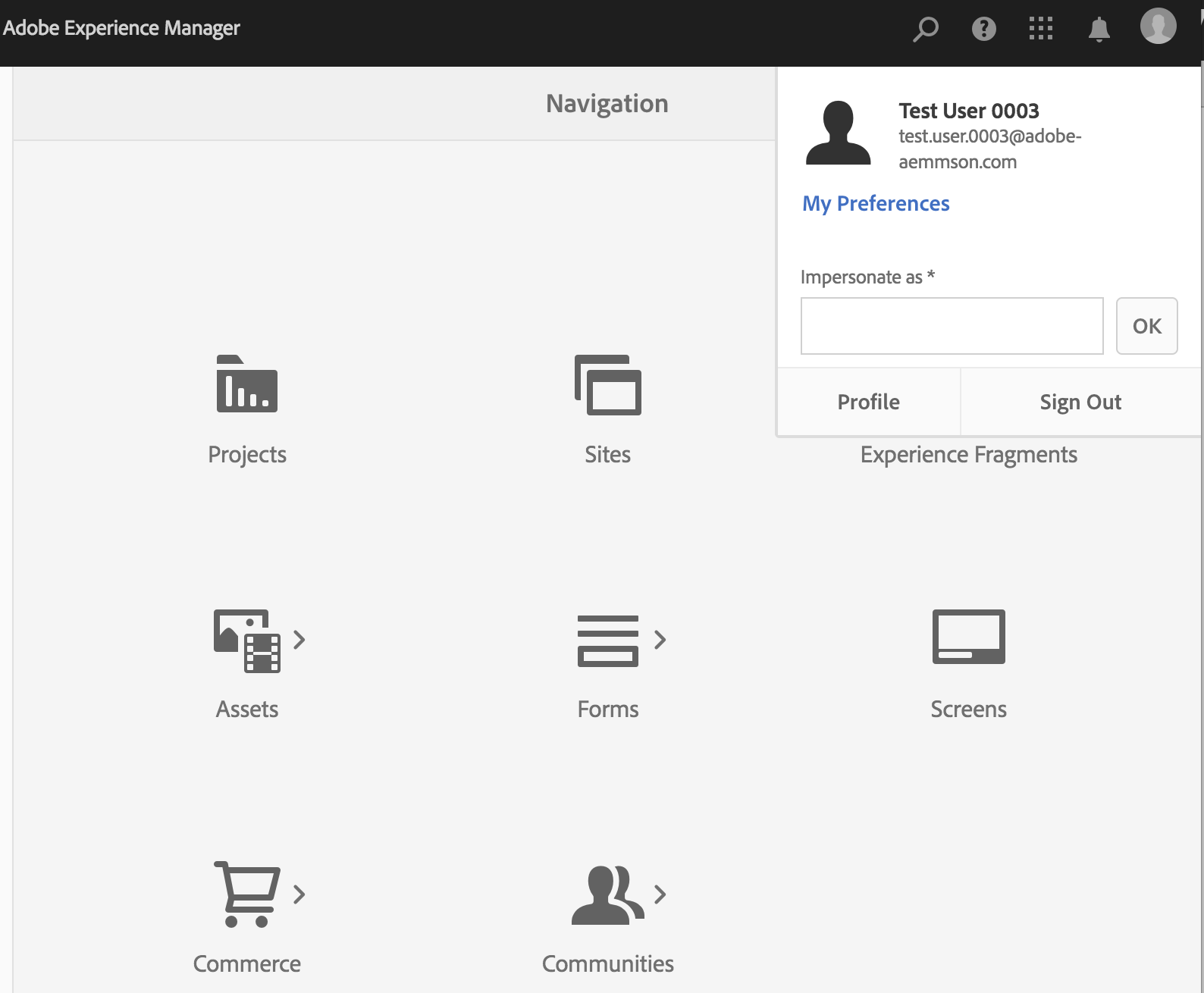Screen dimensions: 1204x993
Task: Open the Communities people icon
Action: (x=608, y=894)
